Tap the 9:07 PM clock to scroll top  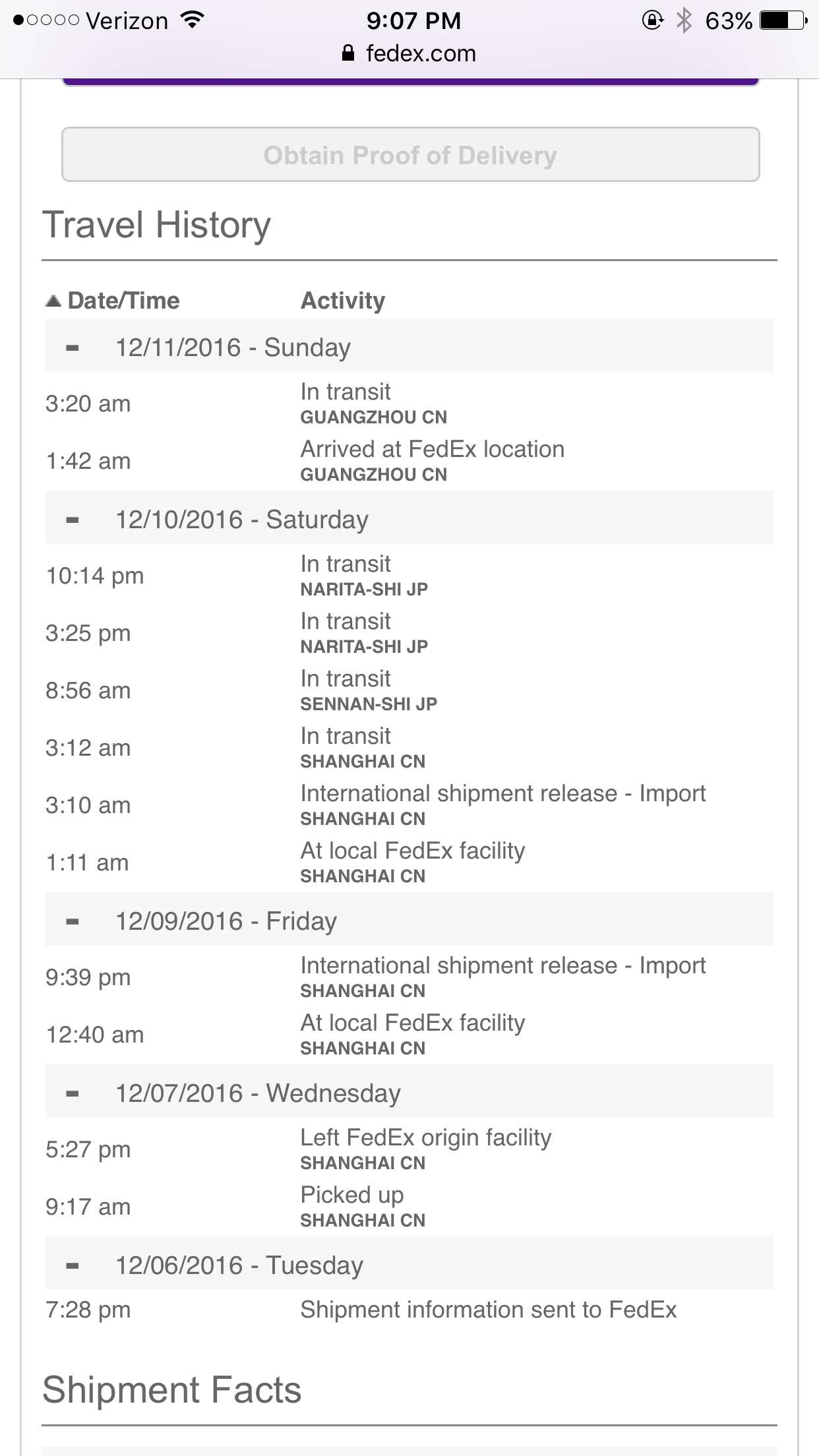413,20
